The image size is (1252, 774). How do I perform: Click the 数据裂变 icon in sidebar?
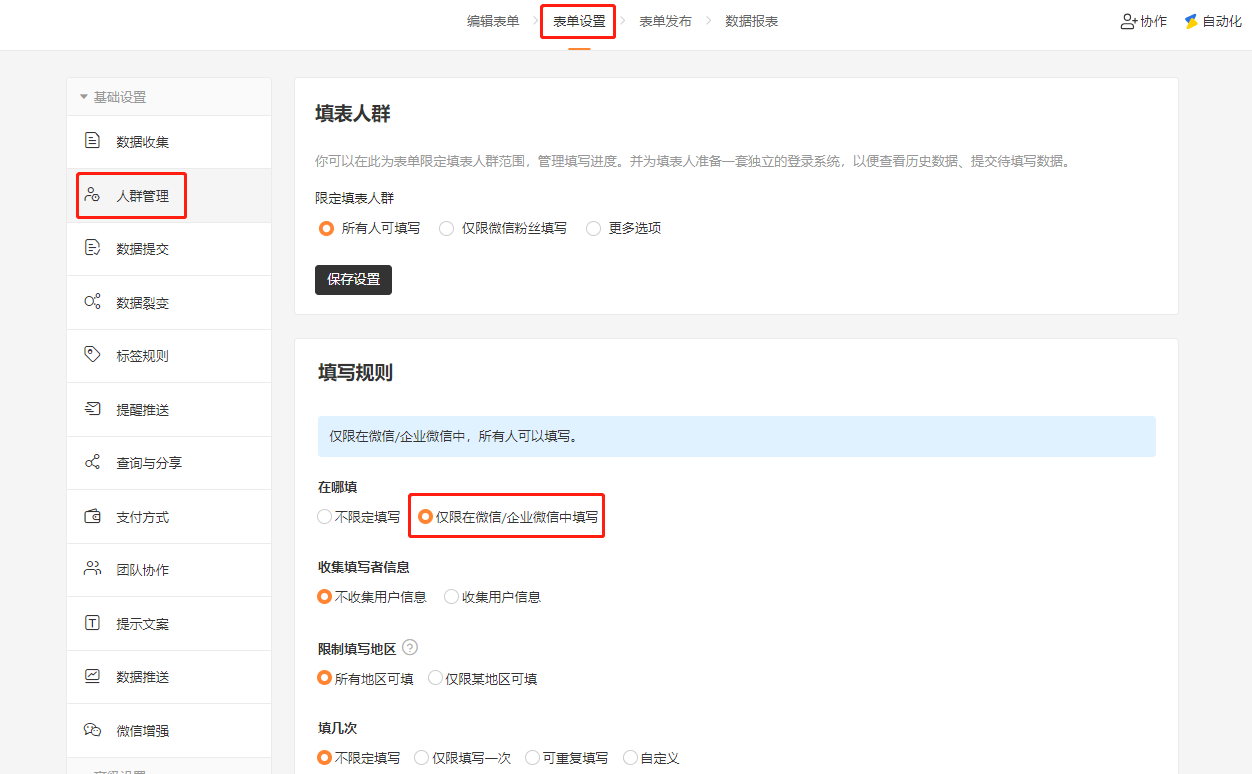pos(92,302)
